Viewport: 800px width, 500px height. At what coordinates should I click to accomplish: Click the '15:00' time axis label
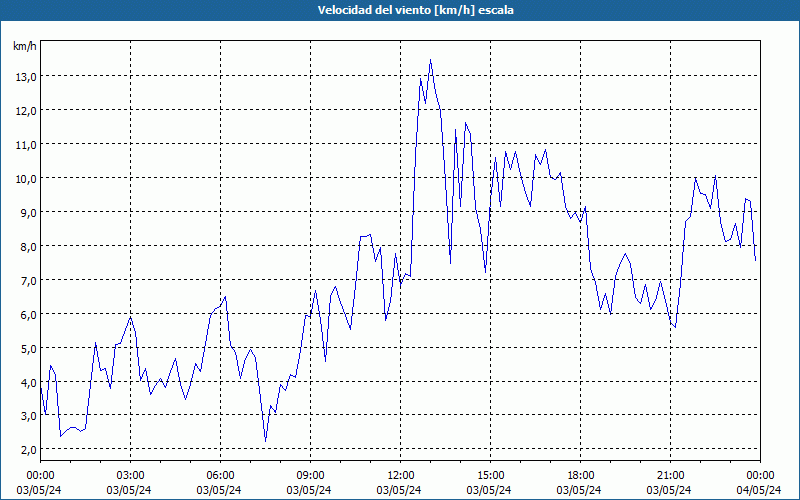point(490,476)
